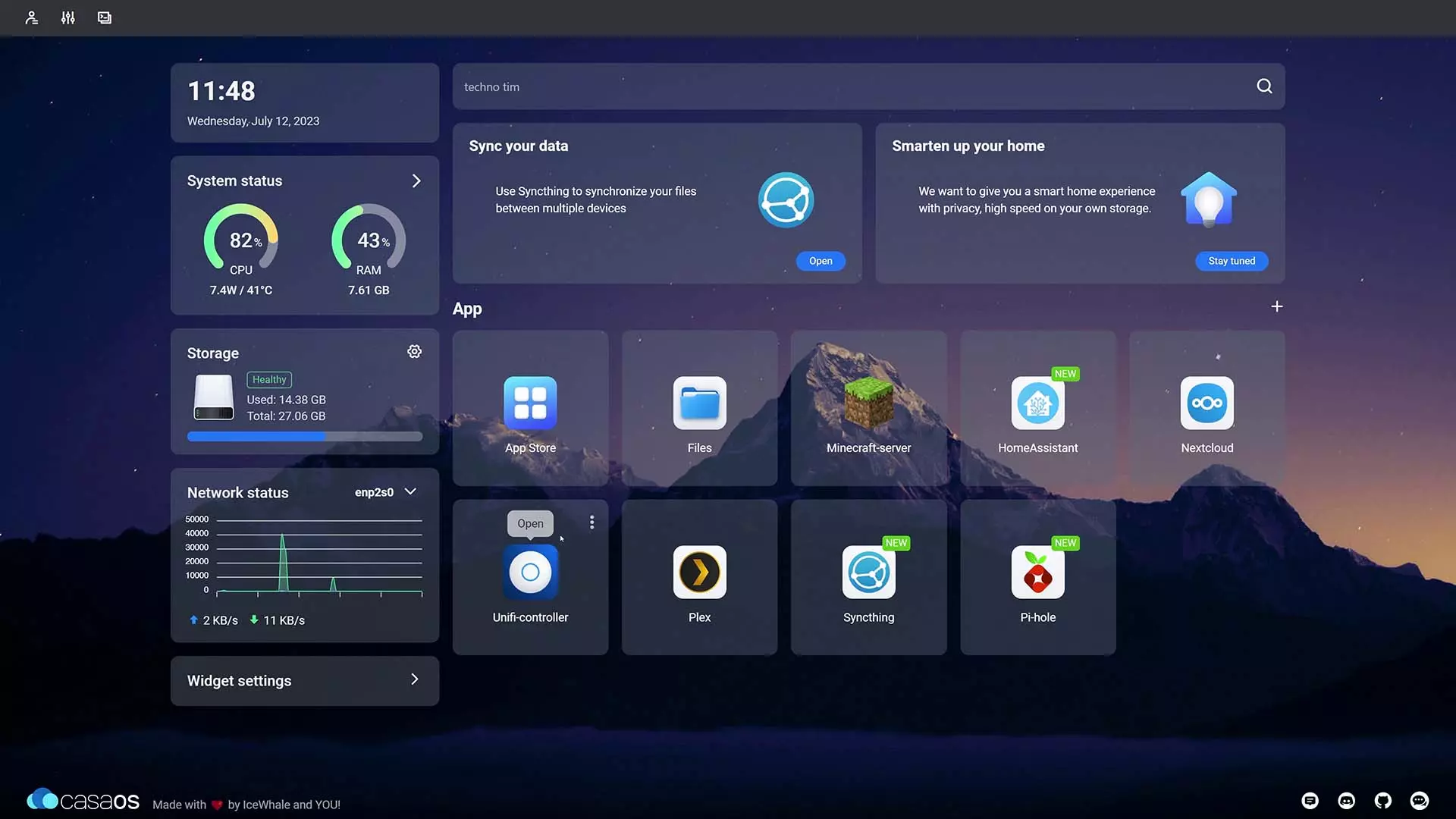Click the download speed 11 KB/s
This screenshot has height=819, width=1456.
click(x=277, y=620)
